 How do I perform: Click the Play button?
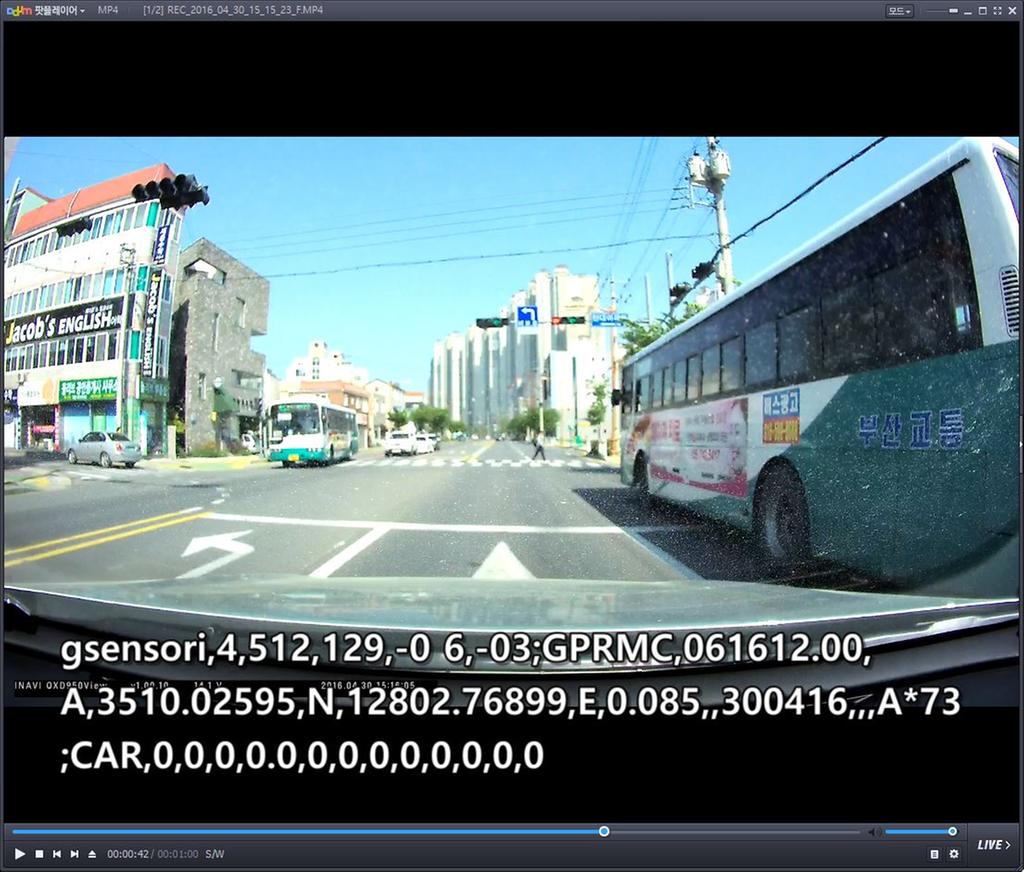click(x=19, y=854)
